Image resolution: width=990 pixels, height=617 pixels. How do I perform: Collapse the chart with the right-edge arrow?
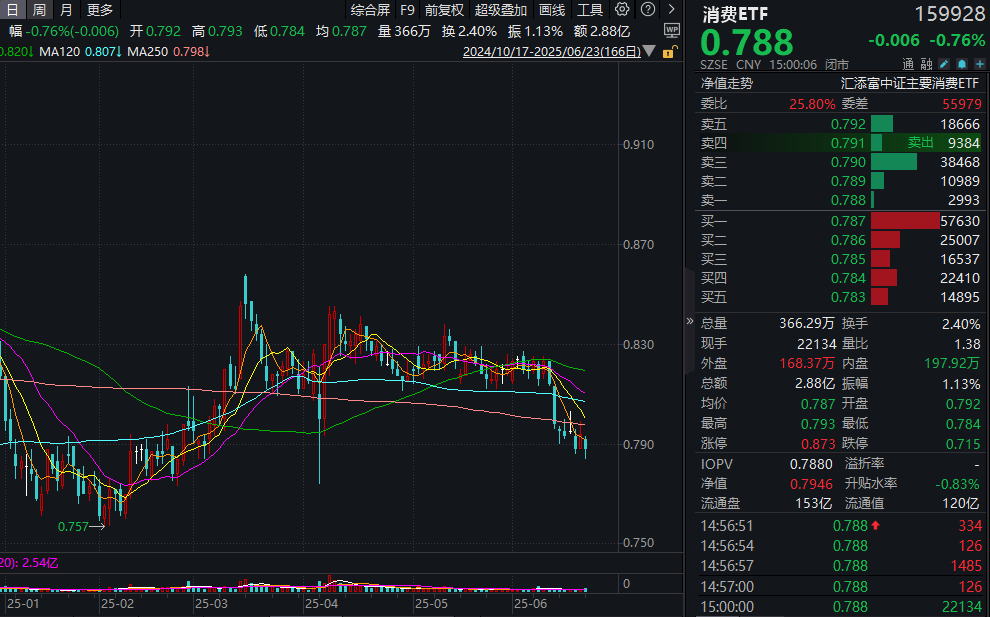tap(688, 320)
